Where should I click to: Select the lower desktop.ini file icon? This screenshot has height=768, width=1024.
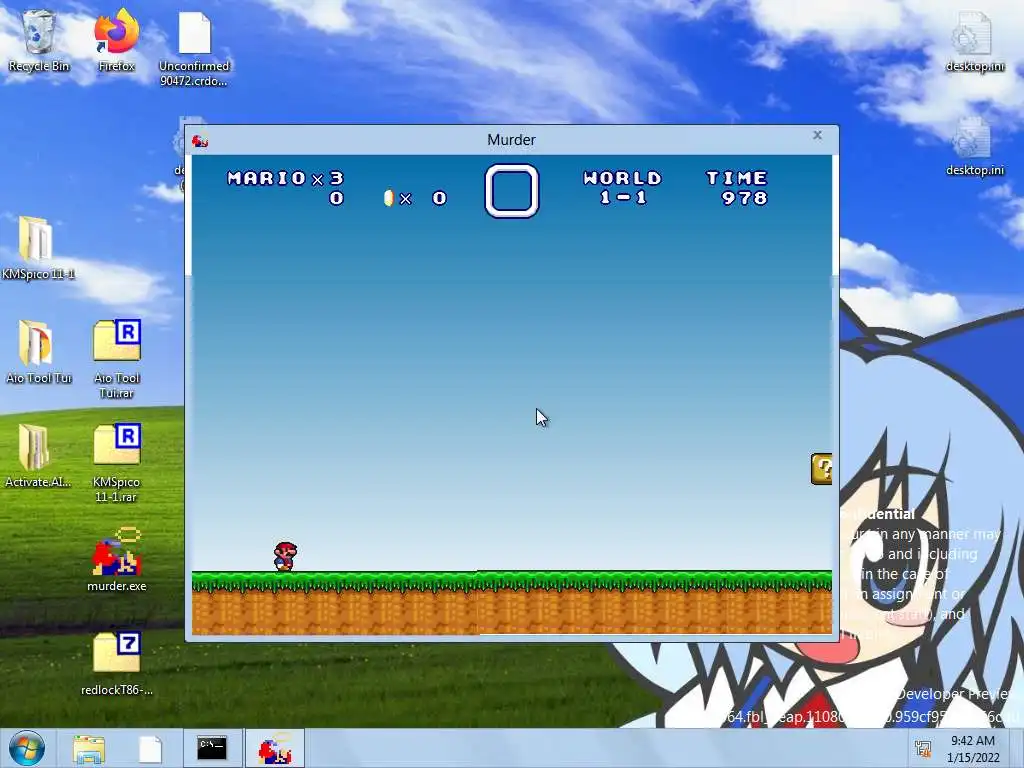[x=974, y=146]
